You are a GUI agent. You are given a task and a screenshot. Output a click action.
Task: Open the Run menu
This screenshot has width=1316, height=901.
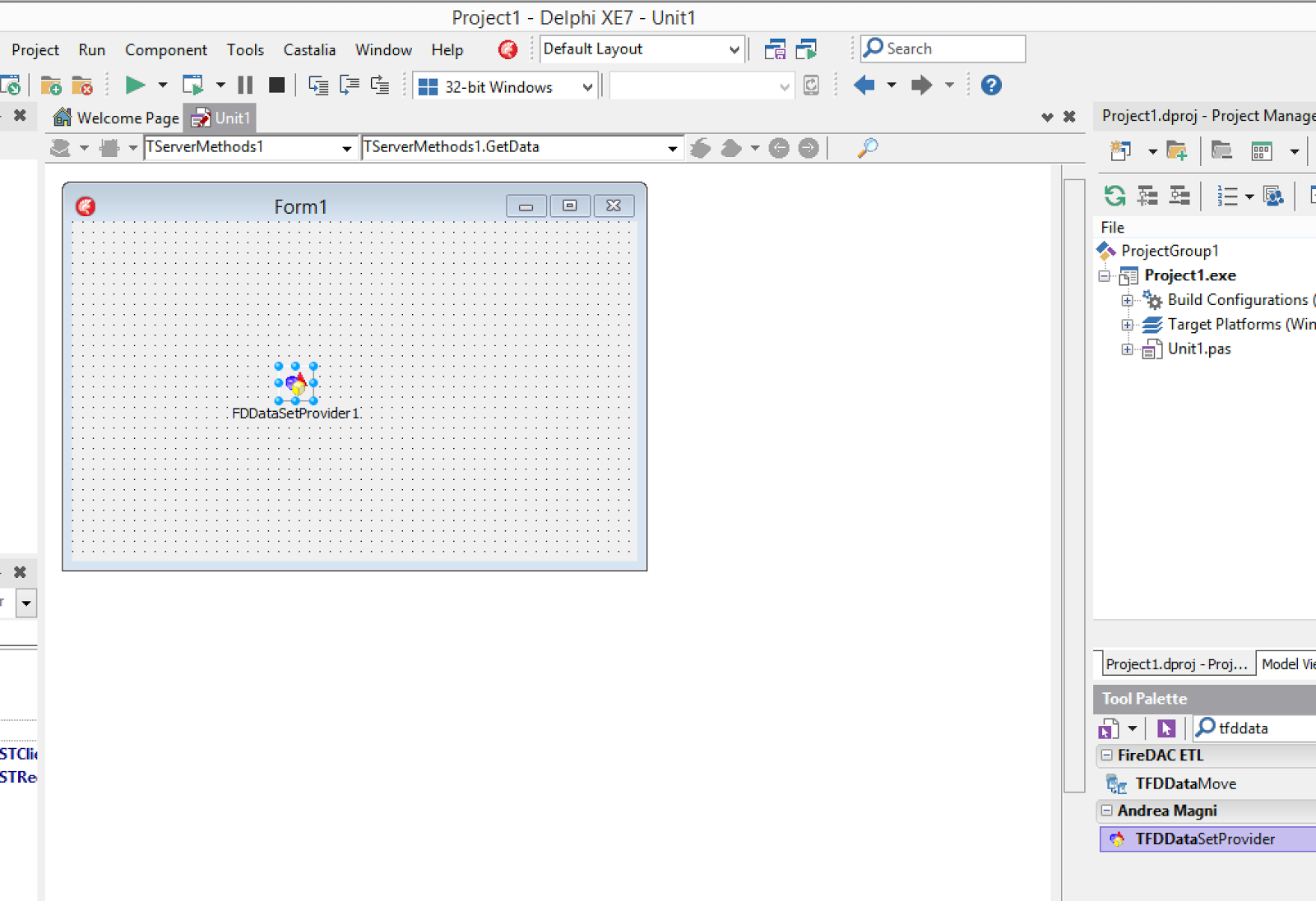pyautogui.click(x=92, y=50)
